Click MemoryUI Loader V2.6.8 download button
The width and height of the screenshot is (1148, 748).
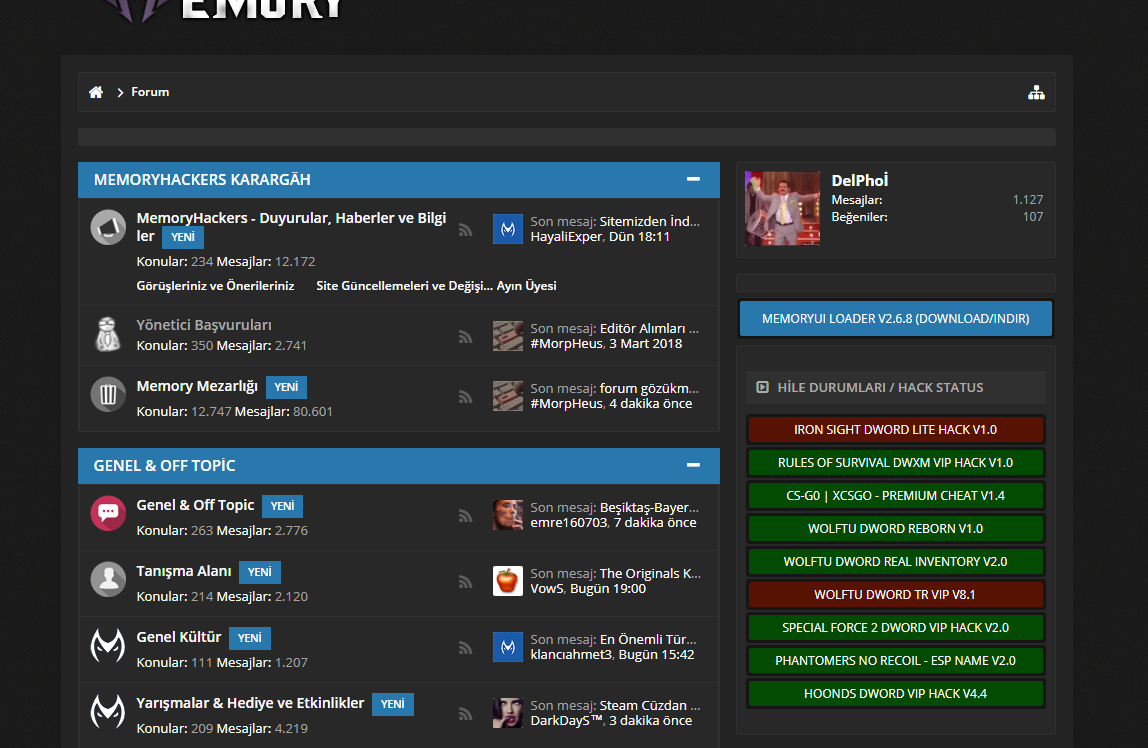click(x=895, y=319)
